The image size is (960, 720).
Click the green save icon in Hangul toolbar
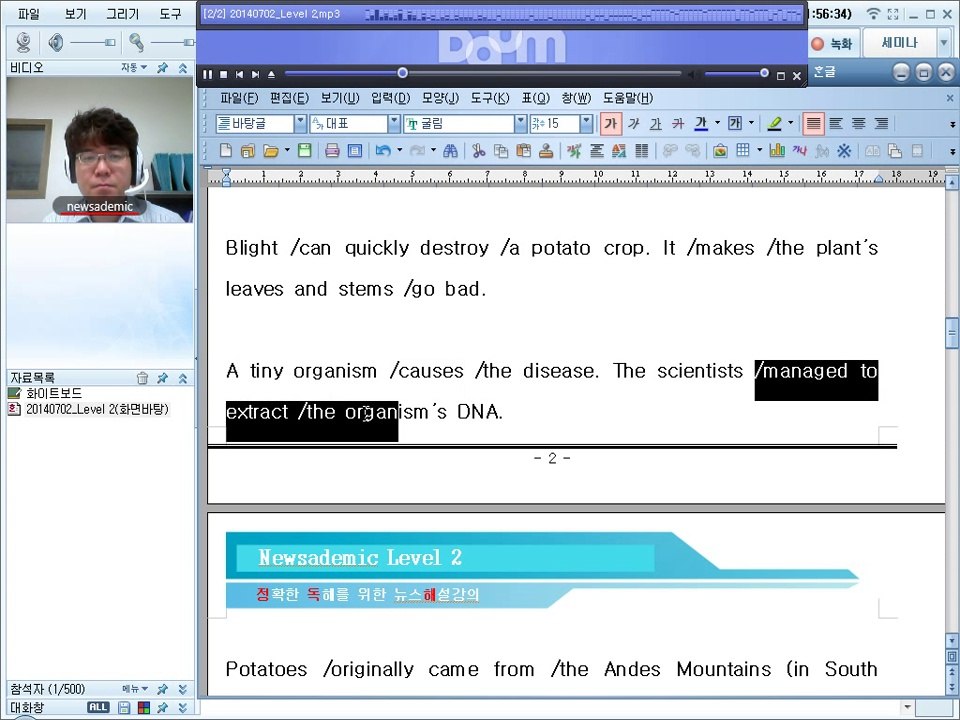click(x=304, y=151)
